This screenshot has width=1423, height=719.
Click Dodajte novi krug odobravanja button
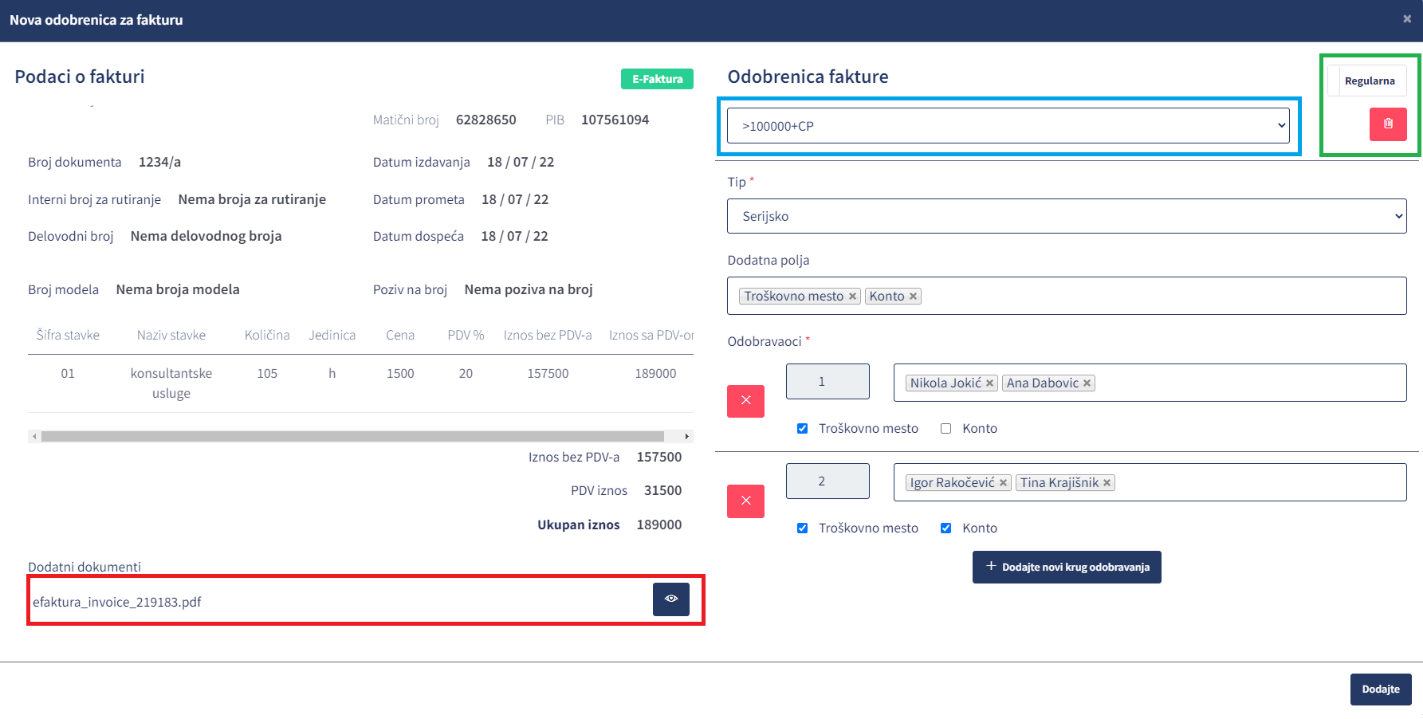click(1066, 567)
